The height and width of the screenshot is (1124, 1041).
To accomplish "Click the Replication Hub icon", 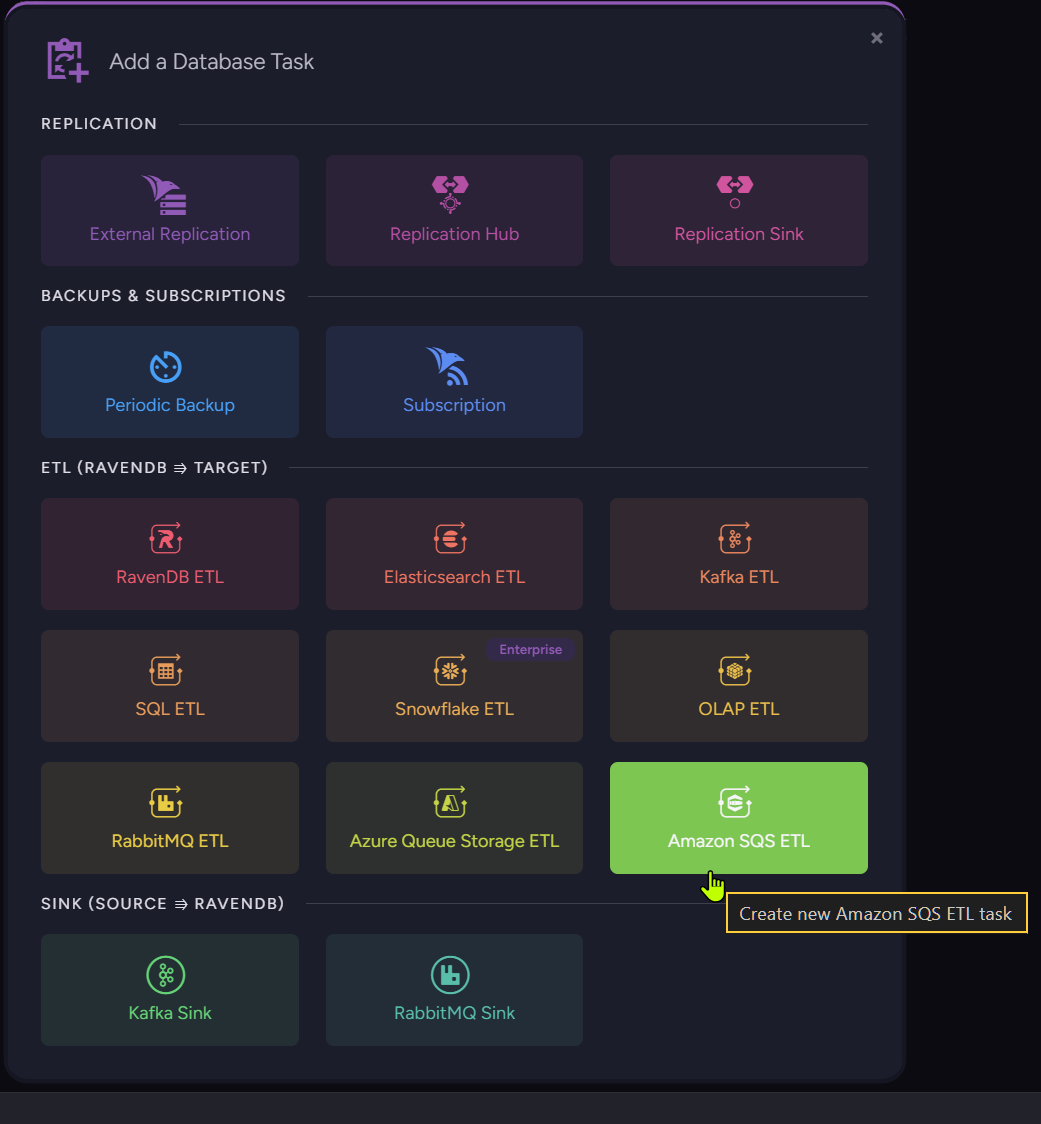I will tap(450, 195).
